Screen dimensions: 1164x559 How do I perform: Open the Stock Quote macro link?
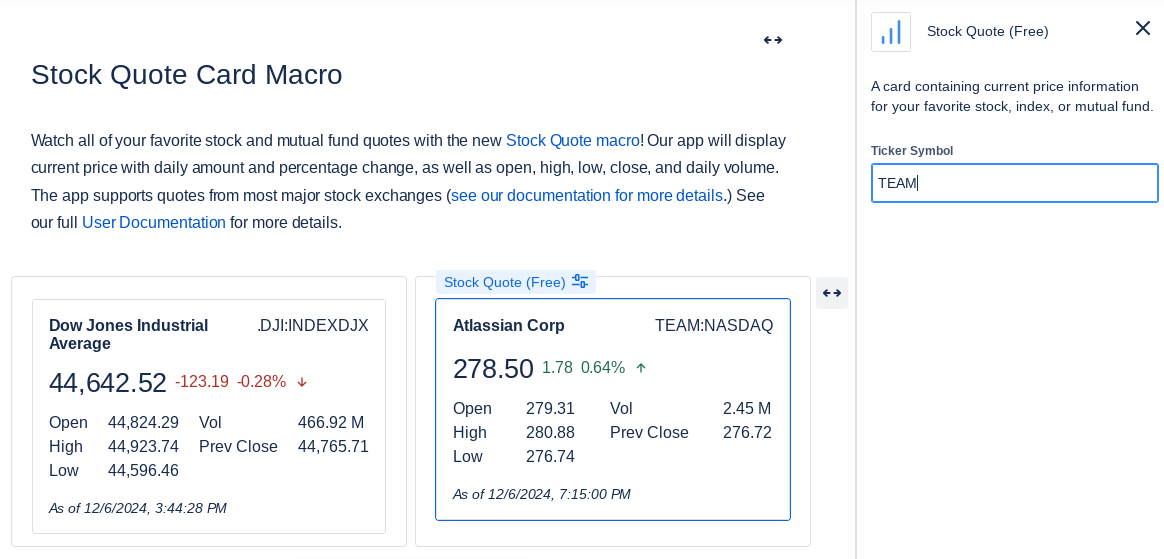572,140
